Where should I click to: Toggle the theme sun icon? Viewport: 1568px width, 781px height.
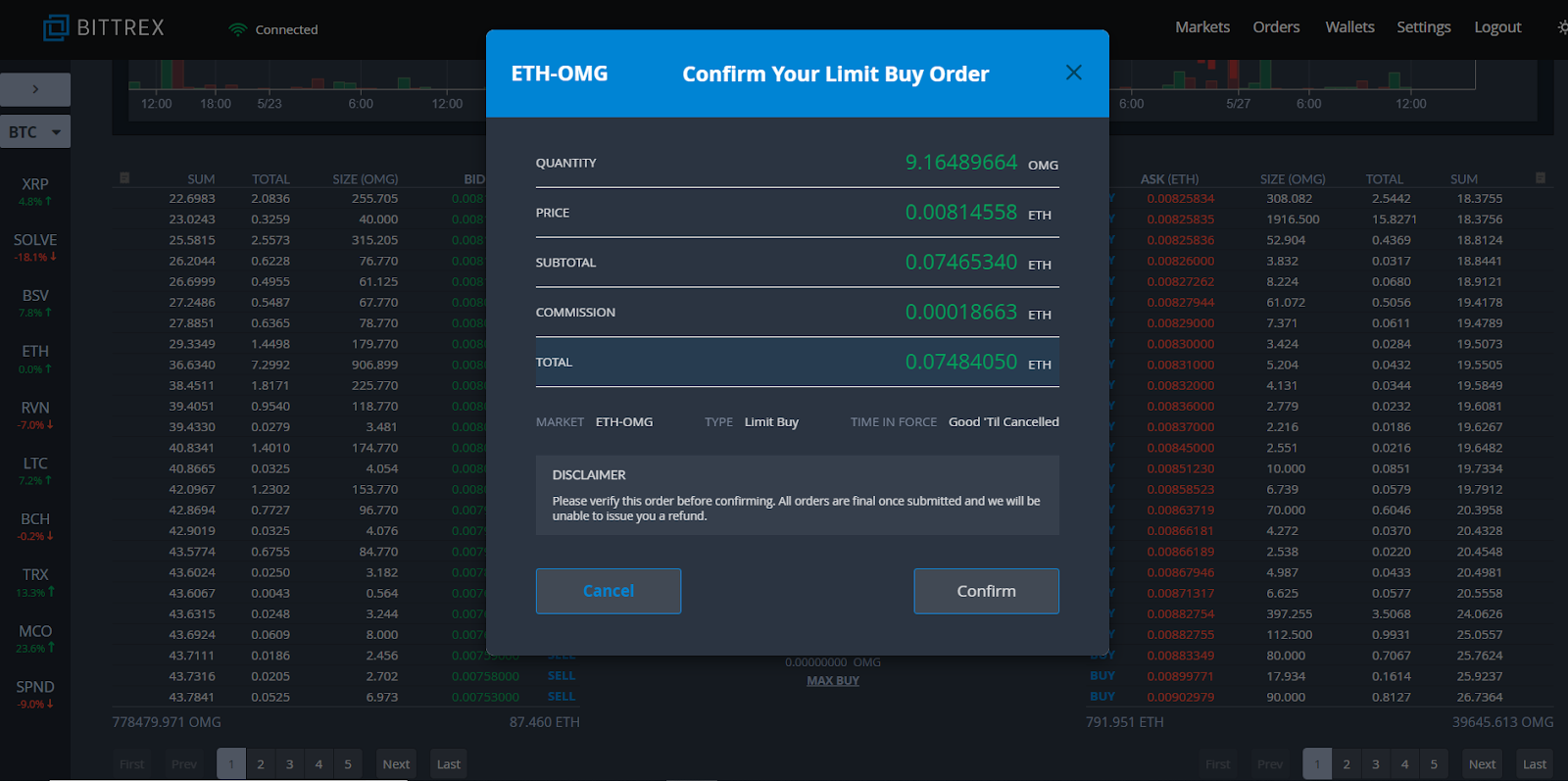(x=1562, y=27)
